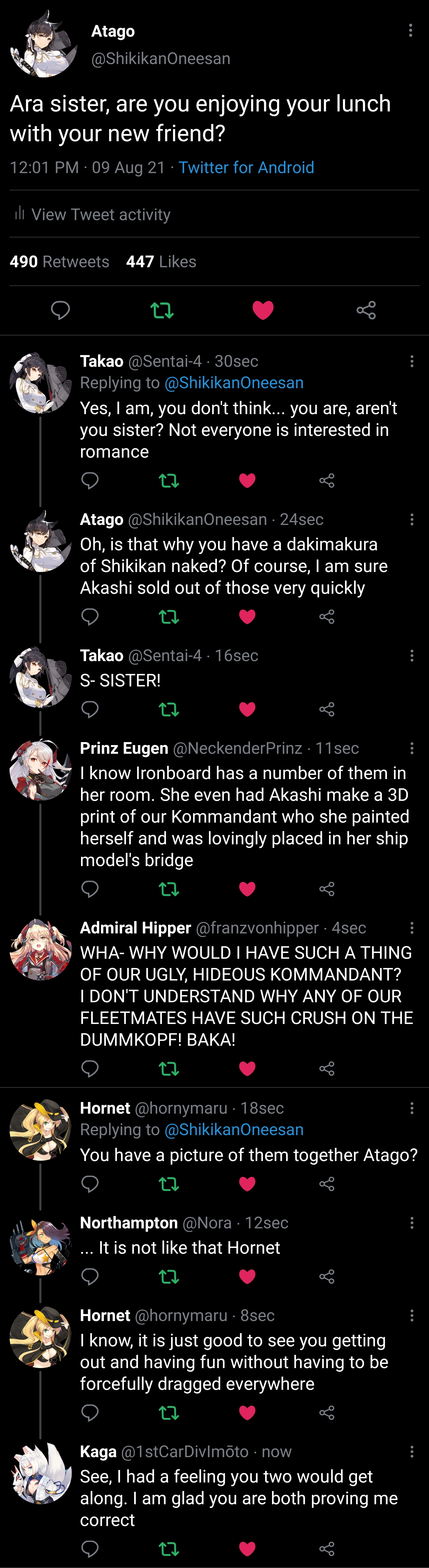Open options menu on Prinz Eugen's reply
The height and width of the screenshot is (1568, 429).
(x=412, y=748)
